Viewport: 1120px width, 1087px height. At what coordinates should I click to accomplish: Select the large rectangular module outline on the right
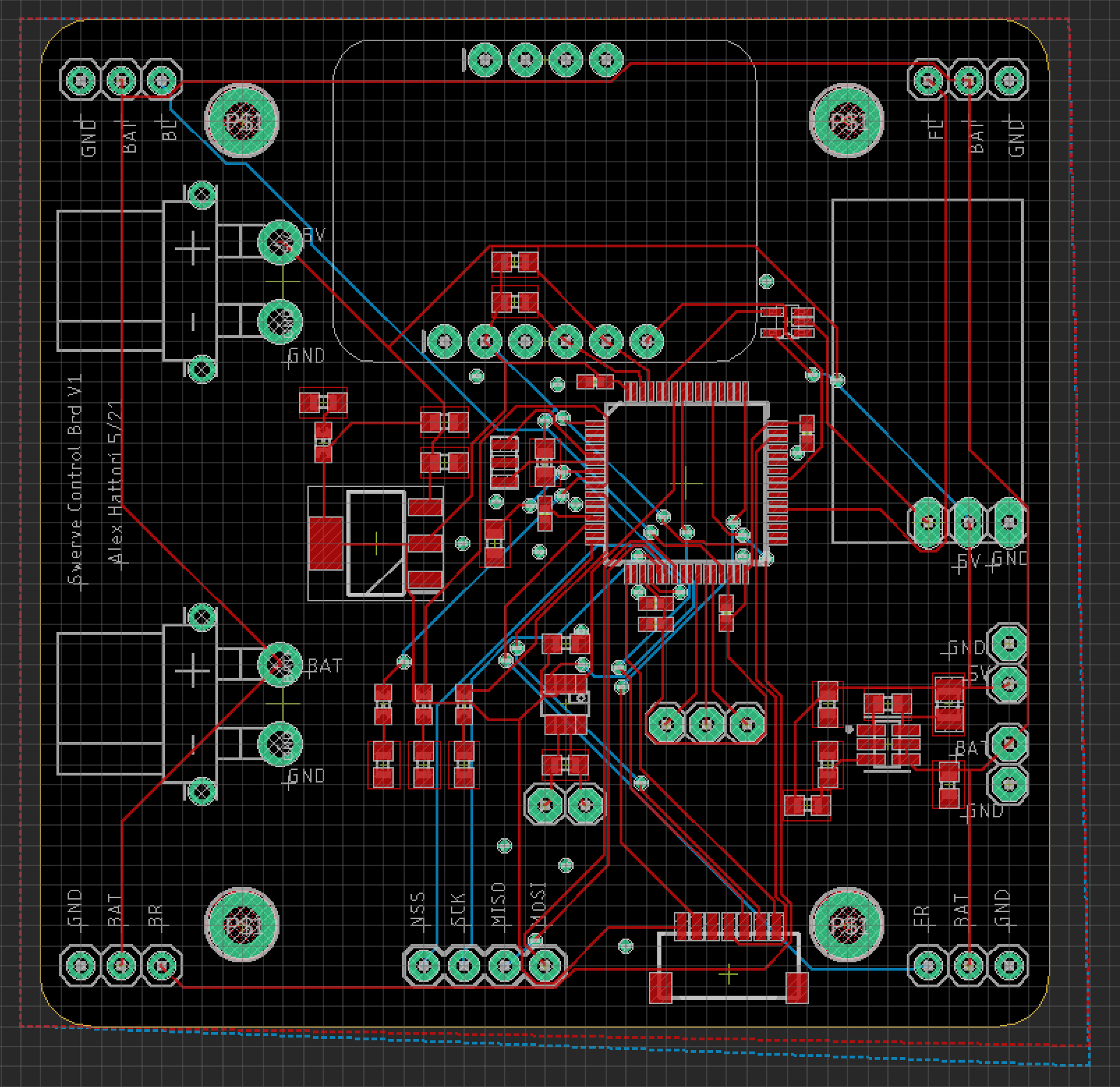click(x=928, y=371)
